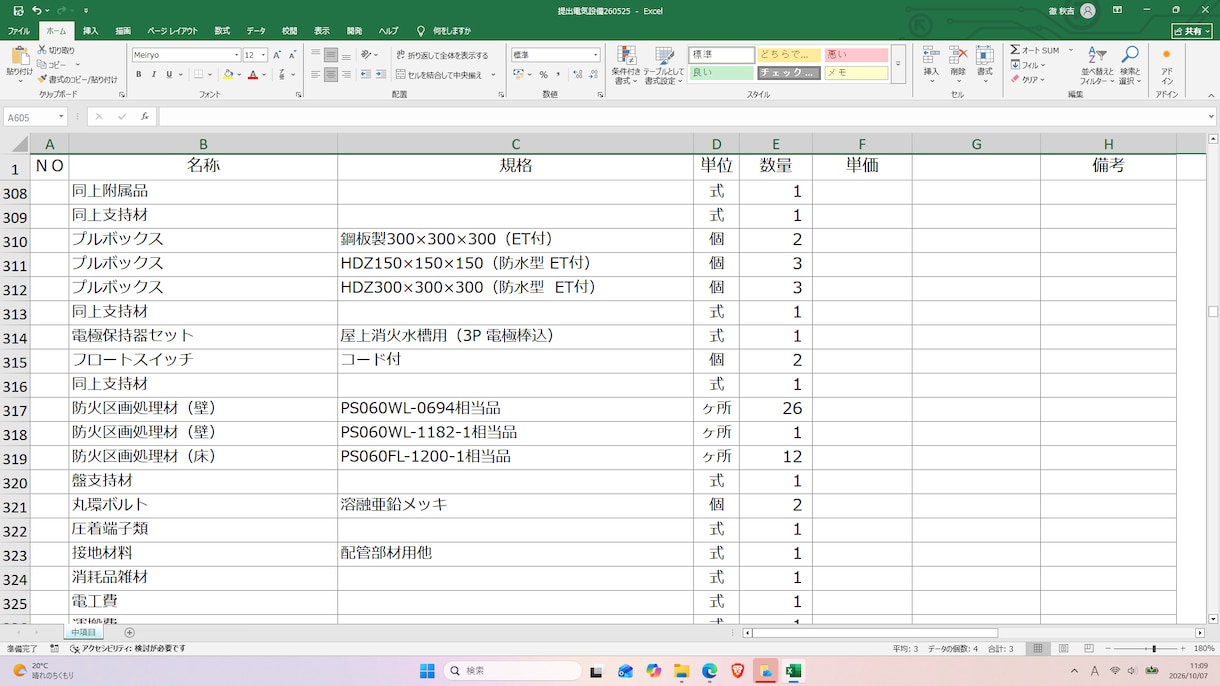Screen dimensions: 1220x686
Task: Increase font size with the larger A icon
Action: (278, 55)
